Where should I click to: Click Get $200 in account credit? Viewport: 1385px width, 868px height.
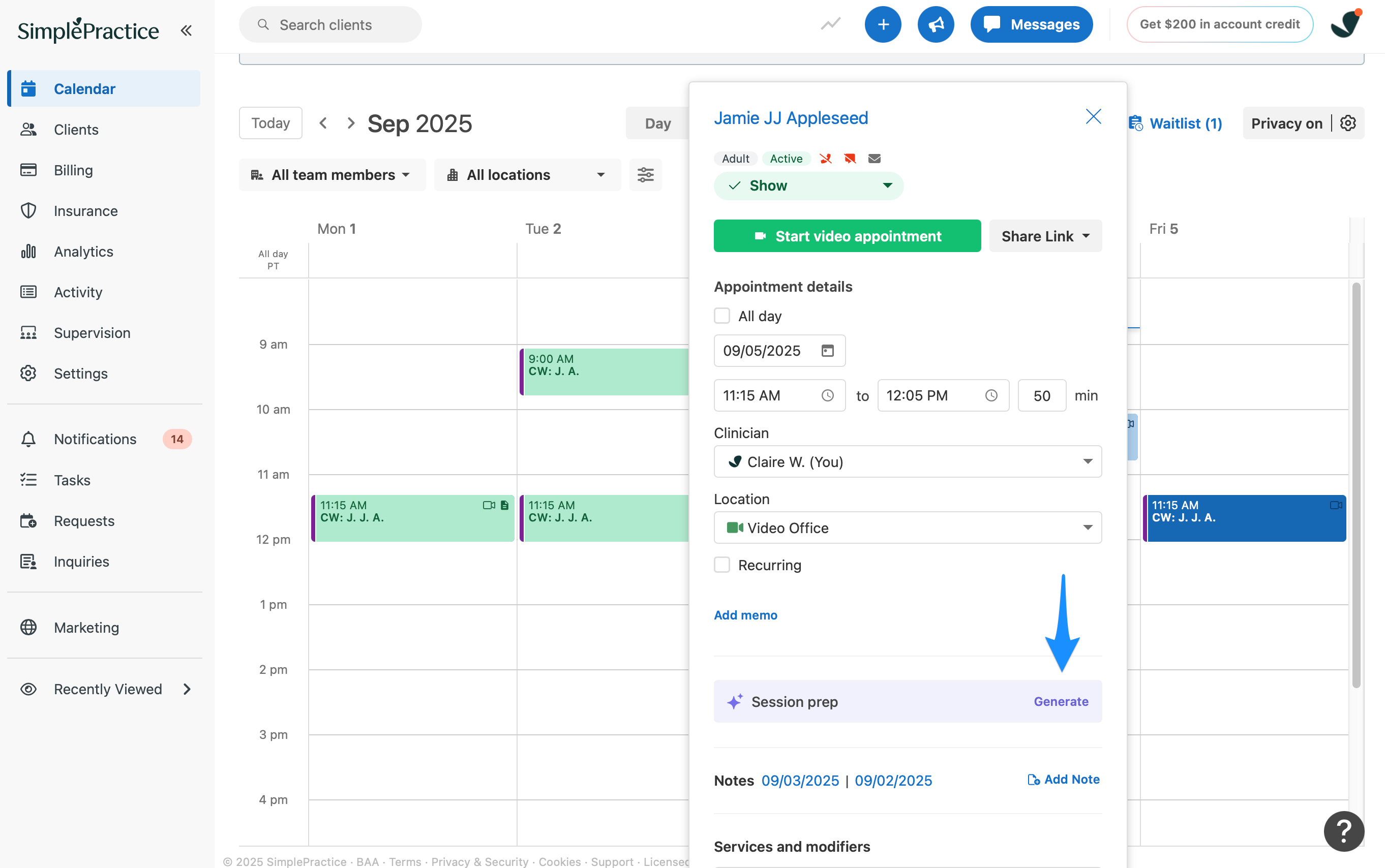coord(1220,24)
